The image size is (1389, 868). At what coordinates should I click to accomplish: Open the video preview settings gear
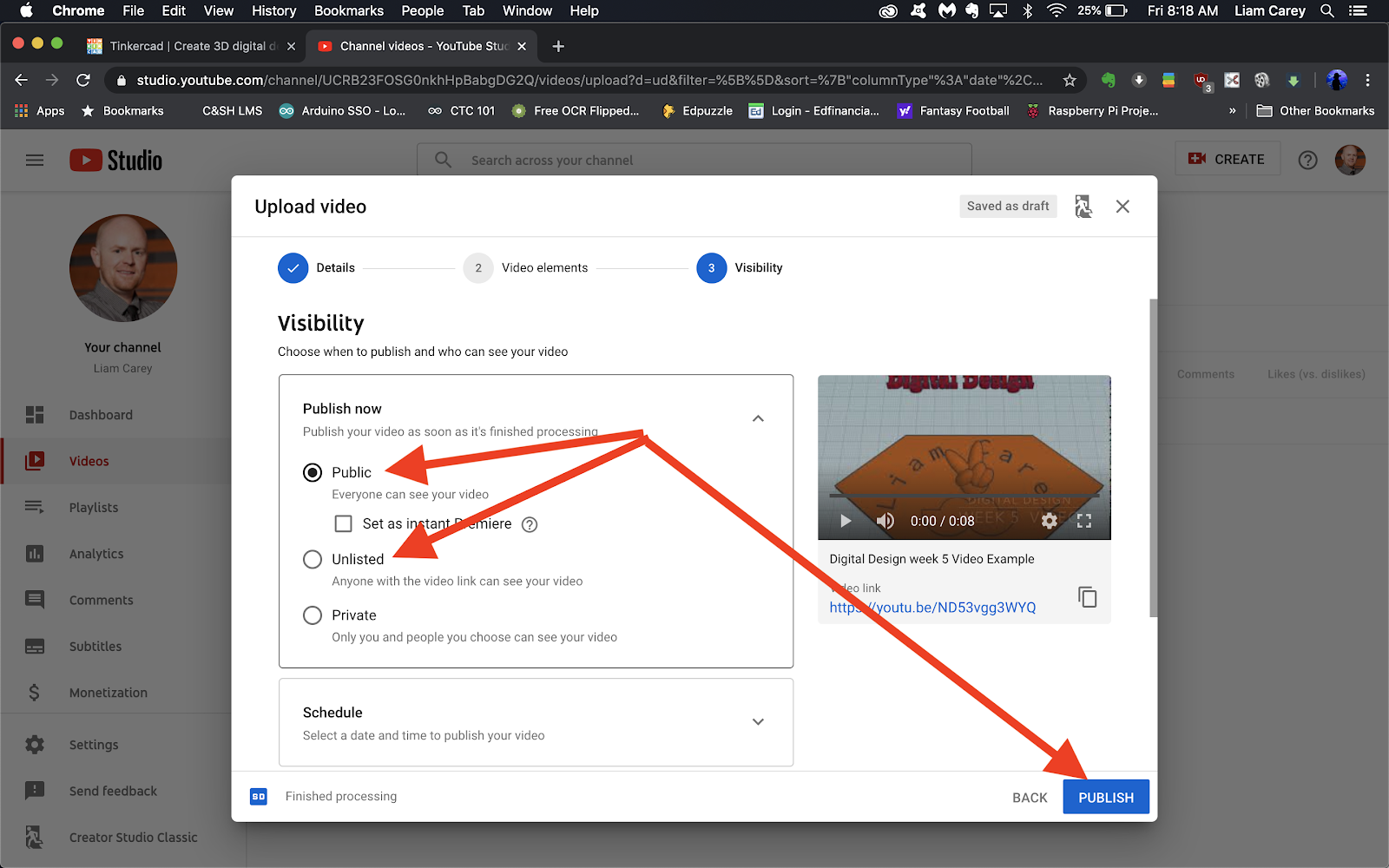[1049, 521]
